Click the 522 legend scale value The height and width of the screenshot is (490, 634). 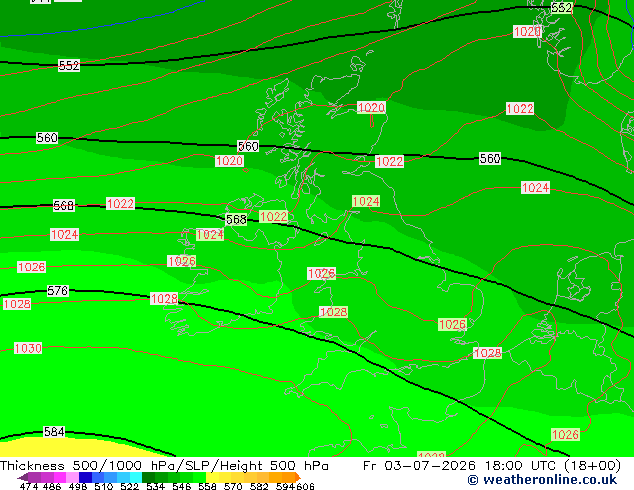pos(129,486)
